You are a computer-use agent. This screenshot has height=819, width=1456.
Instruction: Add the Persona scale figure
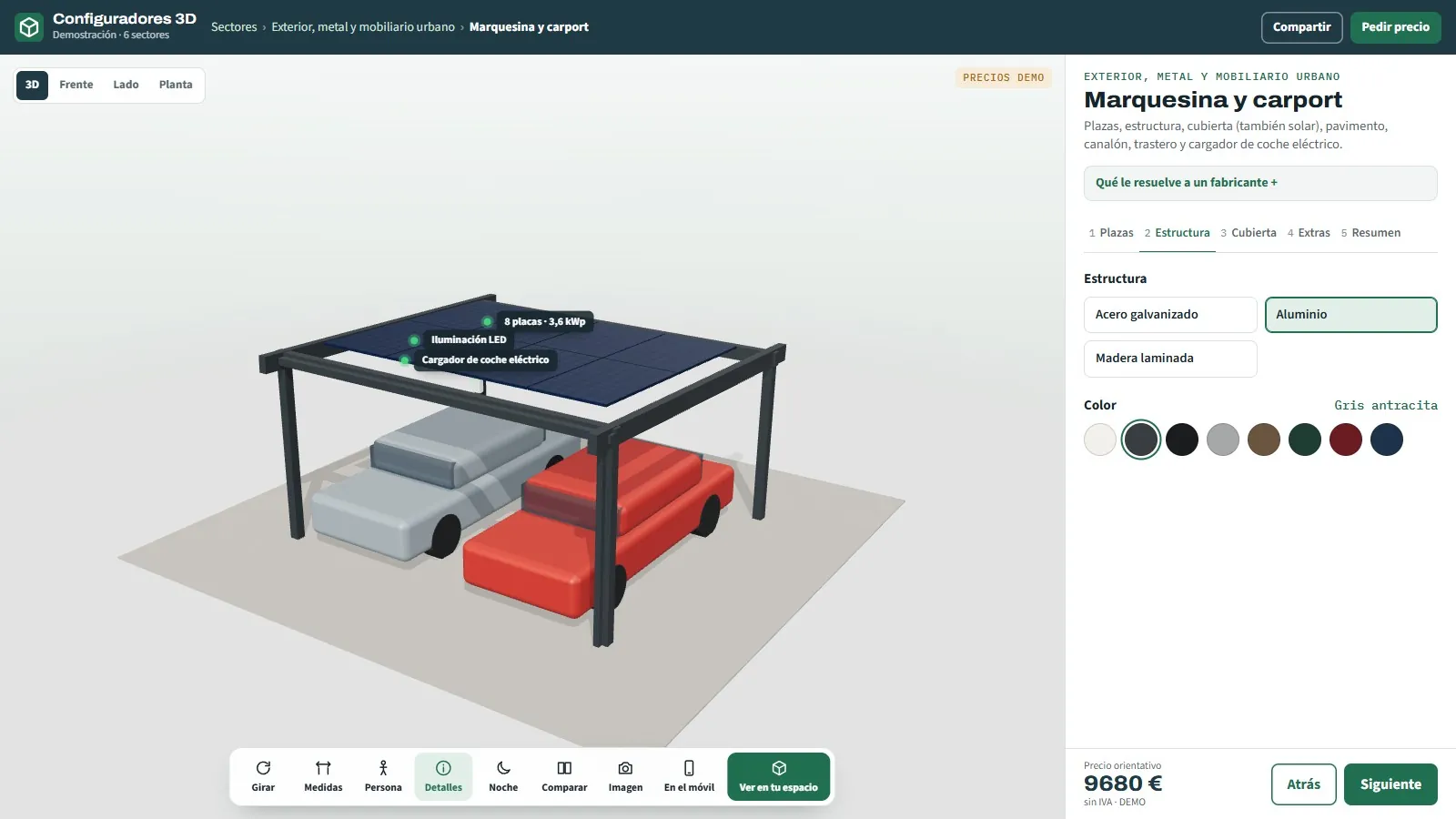click(383, 776)
